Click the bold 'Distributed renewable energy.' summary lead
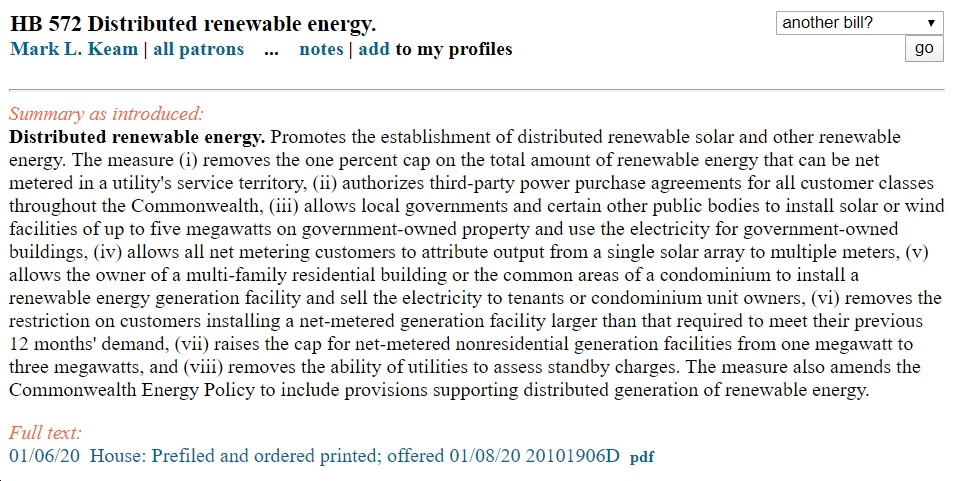Viewport: 960px width, 481px height. [137, 136]
